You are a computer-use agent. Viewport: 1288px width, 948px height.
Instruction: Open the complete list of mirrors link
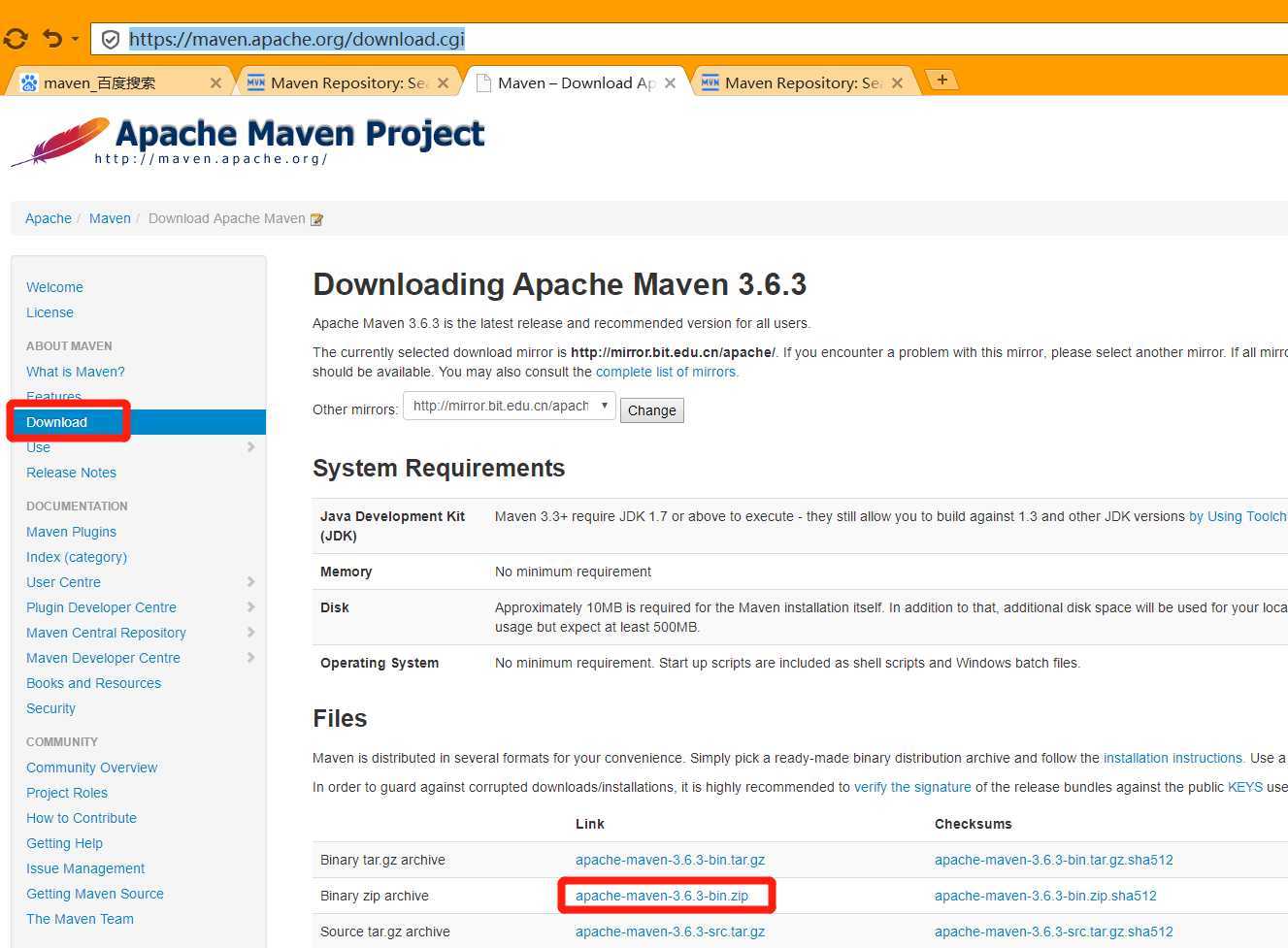tap(667, 372)
